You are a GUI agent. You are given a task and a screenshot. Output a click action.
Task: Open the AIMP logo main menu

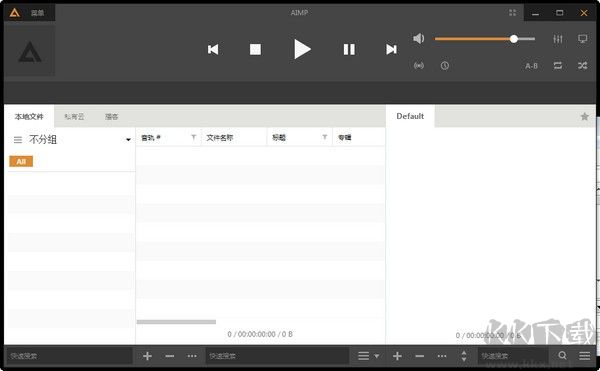point(15,13)
